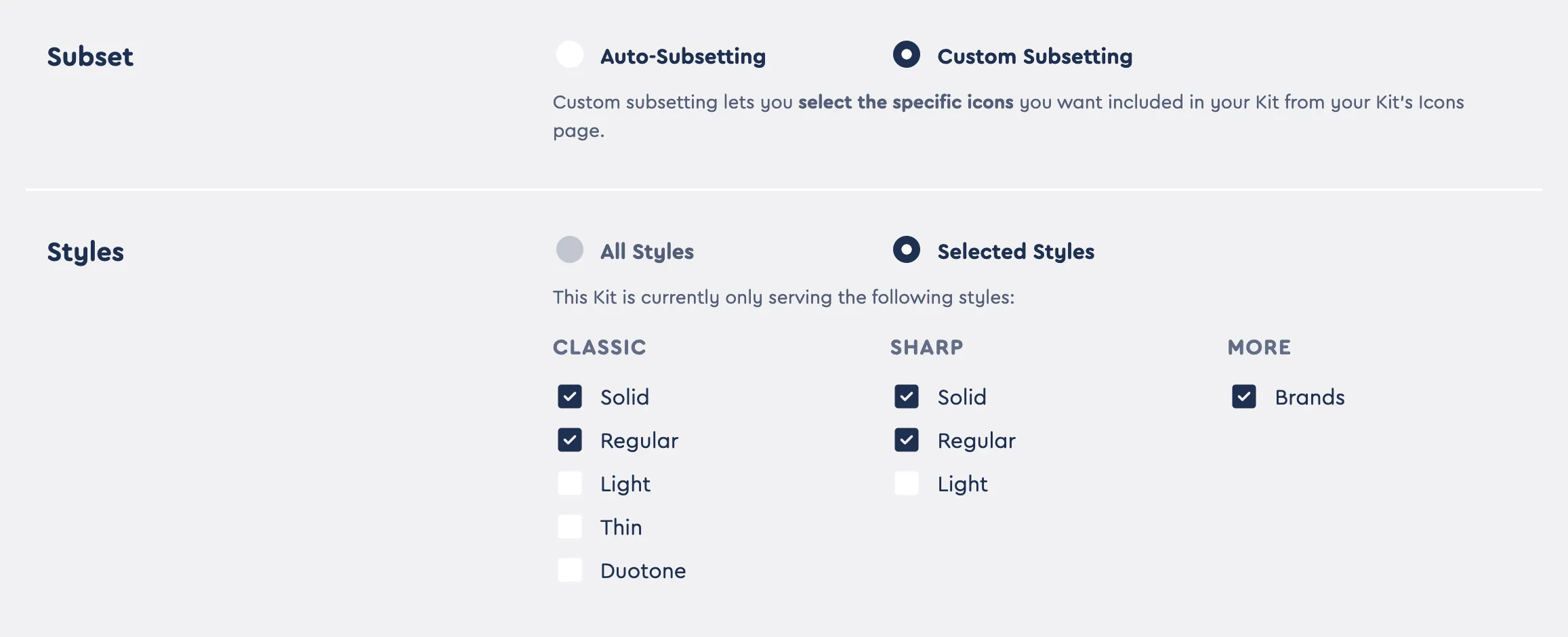Image resolution: width=1568 pixels, height=637 pixels.
Task: Uncheck Solid under the Classic column
Action: click(x=570, y=397)
